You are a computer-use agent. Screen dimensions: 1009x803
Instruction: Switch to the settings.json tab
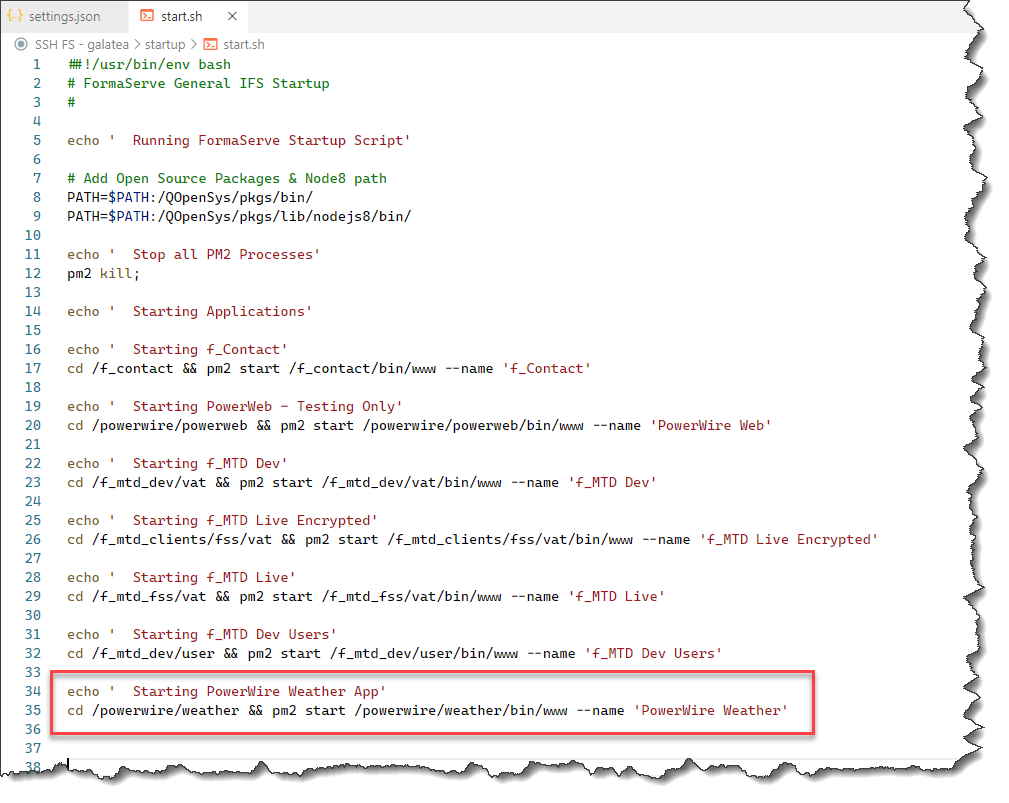[64, 16]
